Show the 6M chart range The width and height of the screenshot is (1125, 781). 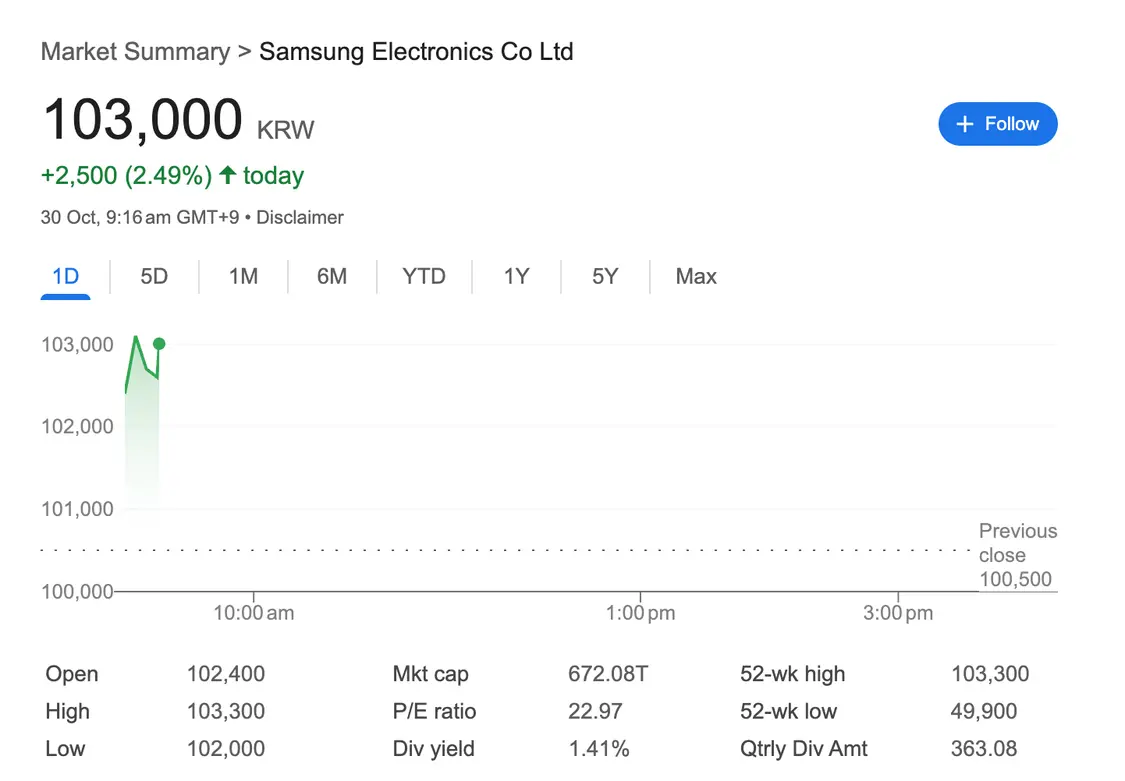(332, 277)
